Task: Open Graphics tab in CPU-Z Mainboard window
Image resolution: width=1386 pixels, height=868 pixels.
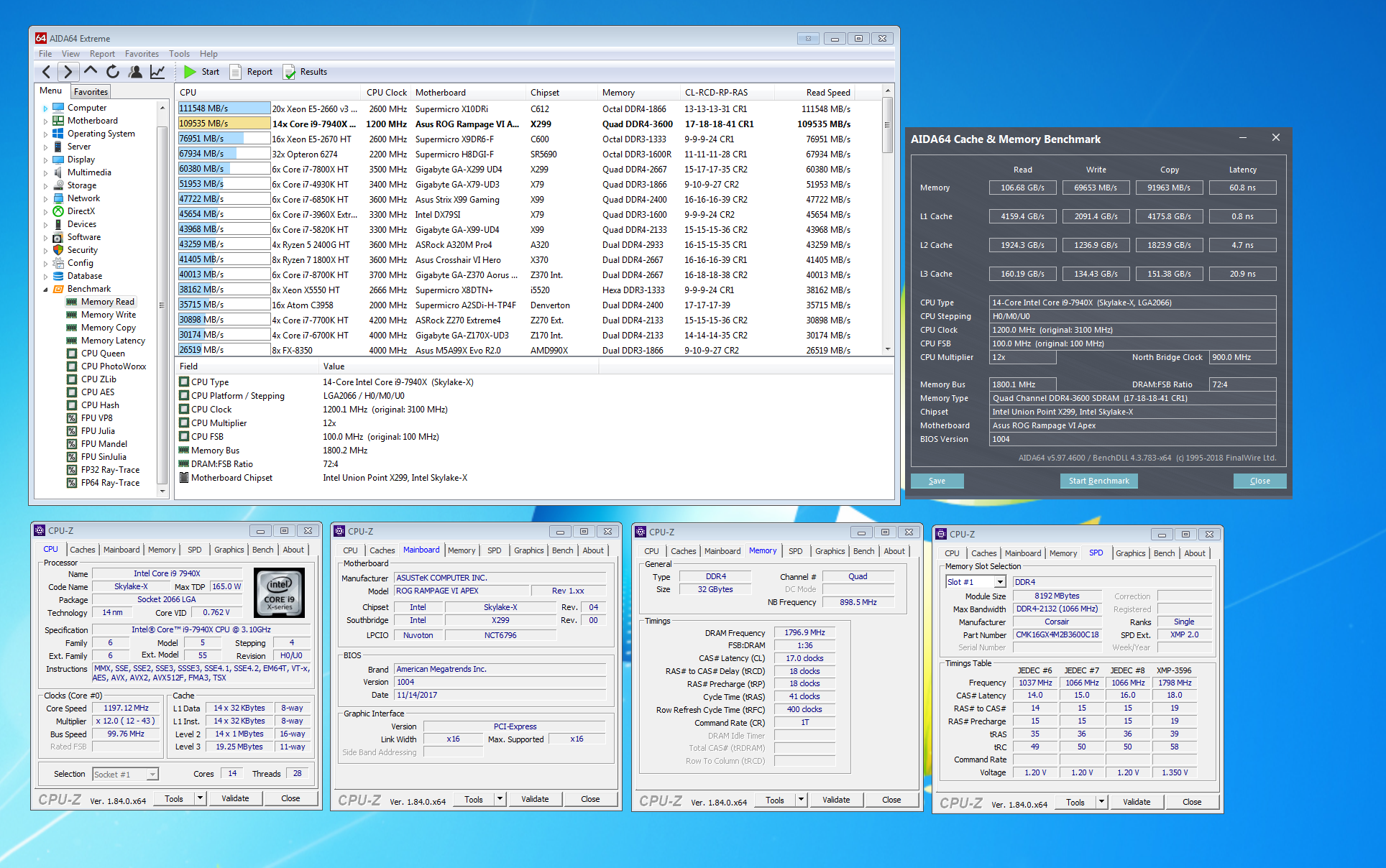Action: 528,550
